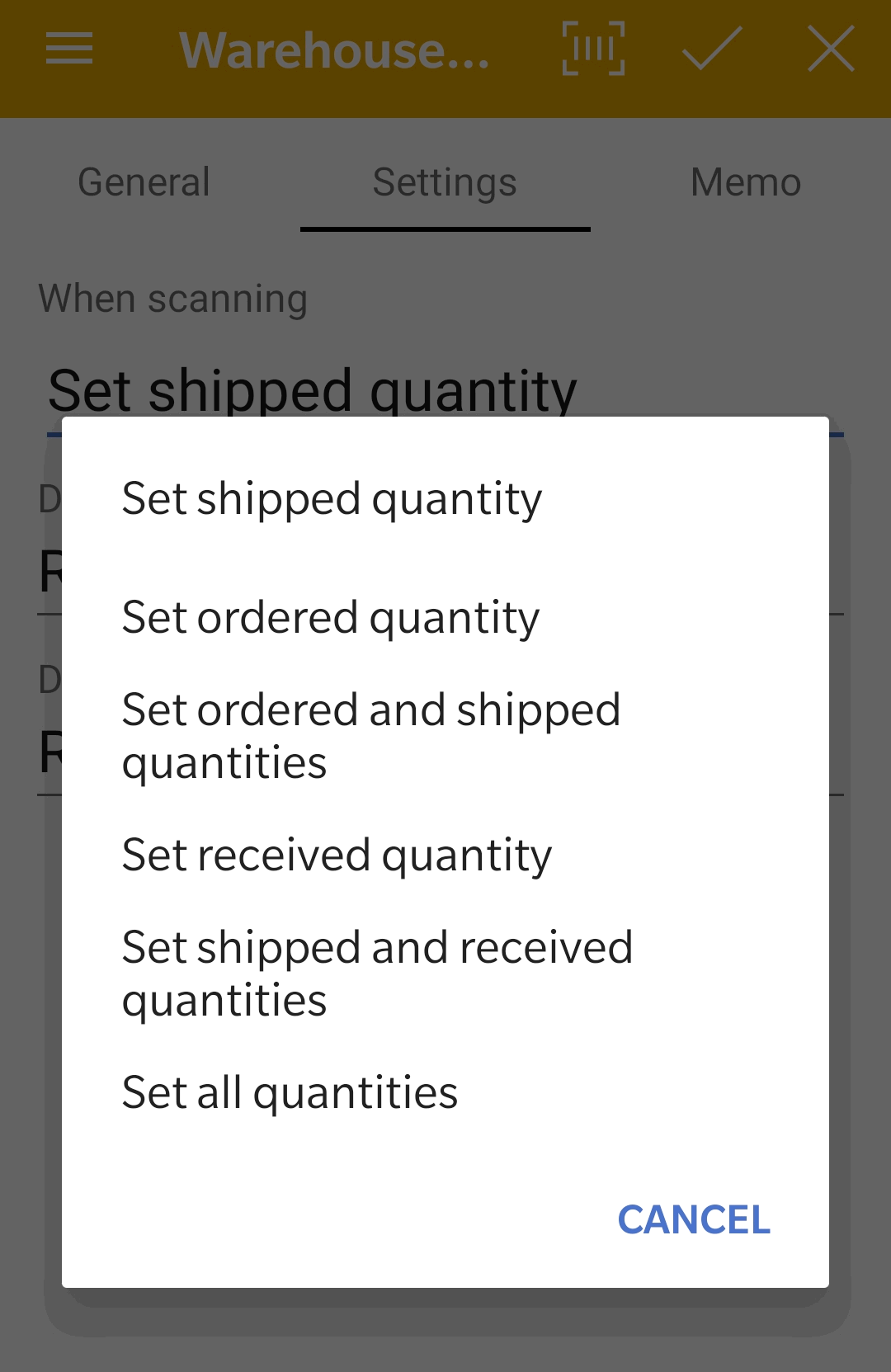Tap the barcode scanner icon
The image size is (891, 1372).
pos(593,49)
